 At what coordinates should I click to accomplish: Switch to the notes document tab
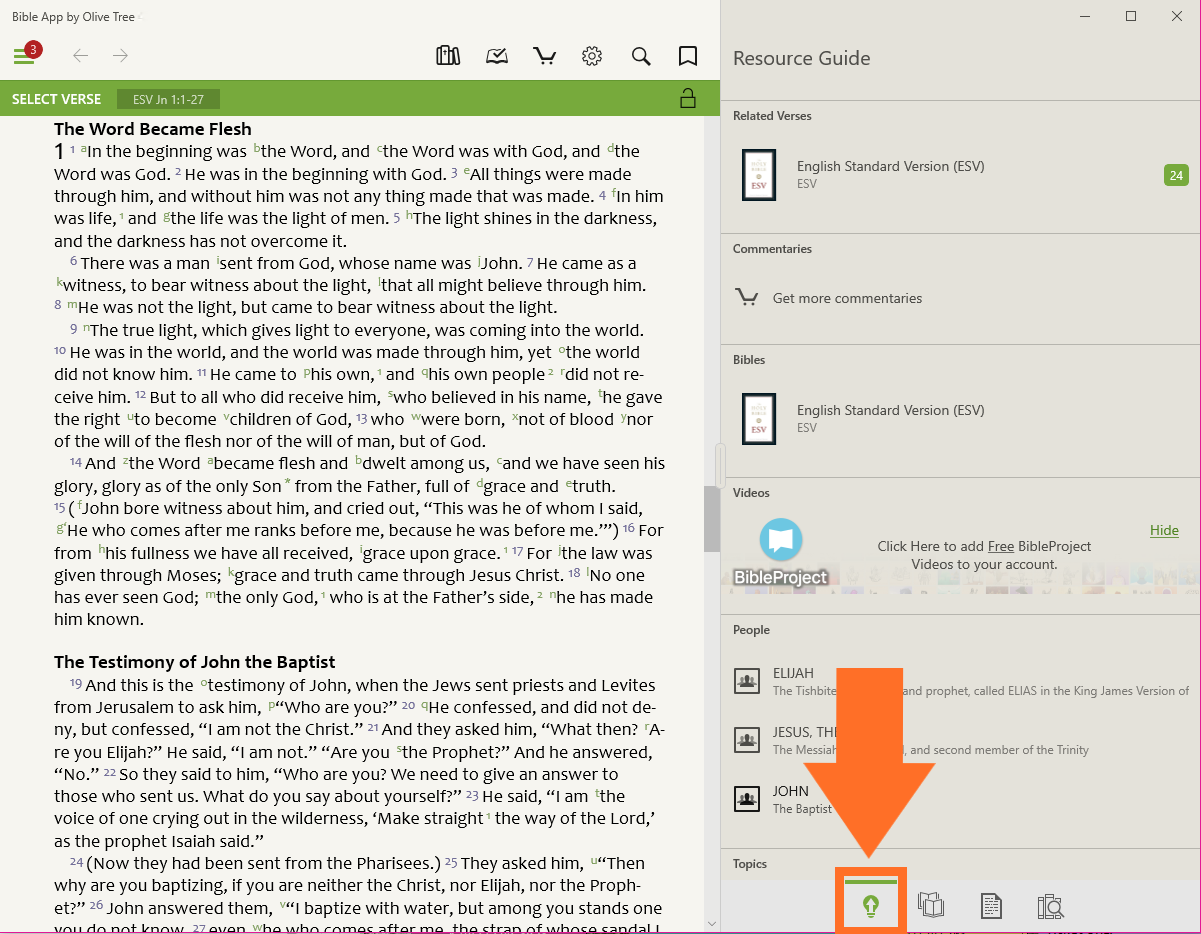pos(990,906)
